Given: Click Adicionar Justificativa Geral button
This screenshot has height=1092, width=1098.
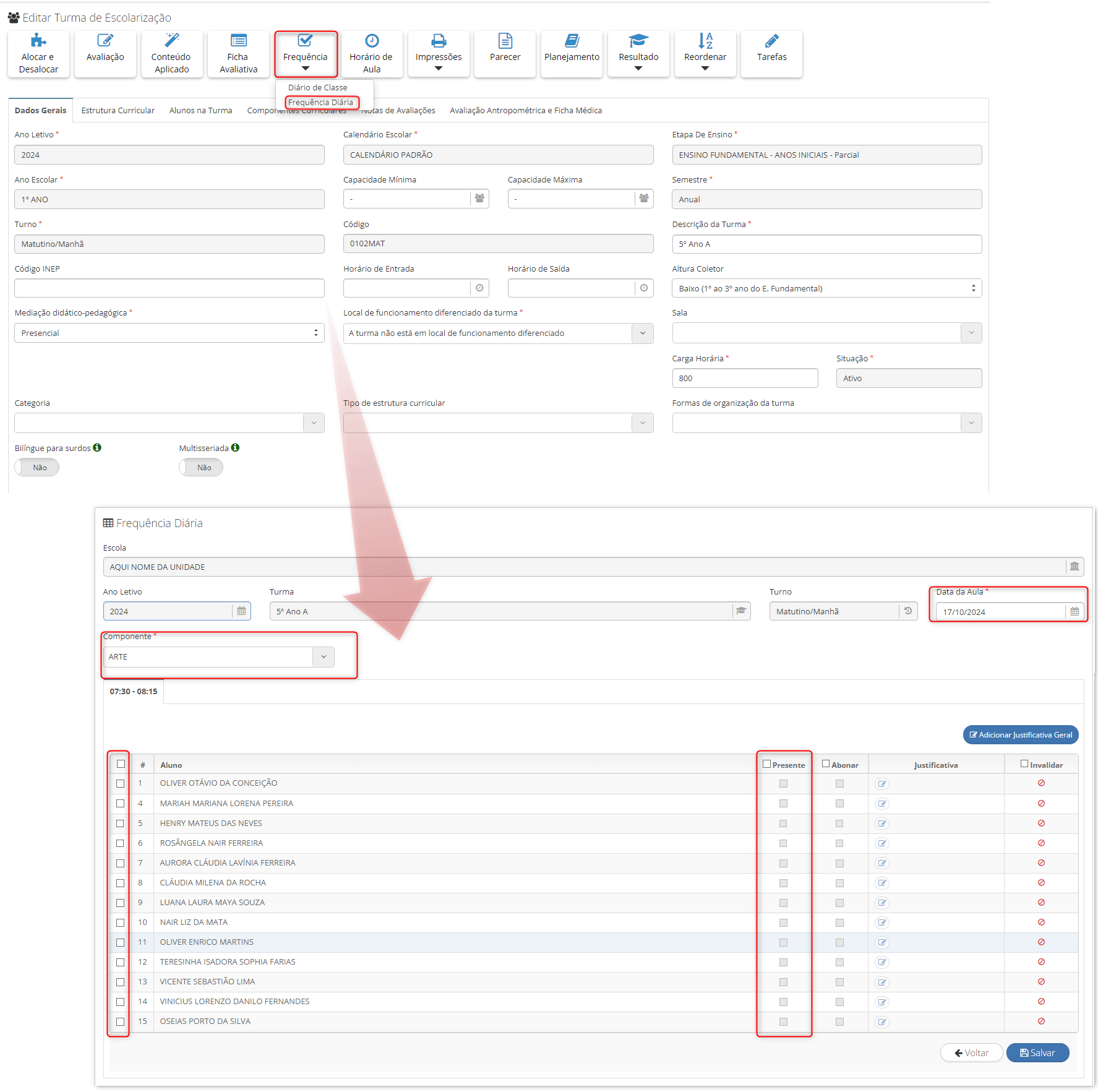Looking at the screenshot, I should click(x=1020, y=735).
